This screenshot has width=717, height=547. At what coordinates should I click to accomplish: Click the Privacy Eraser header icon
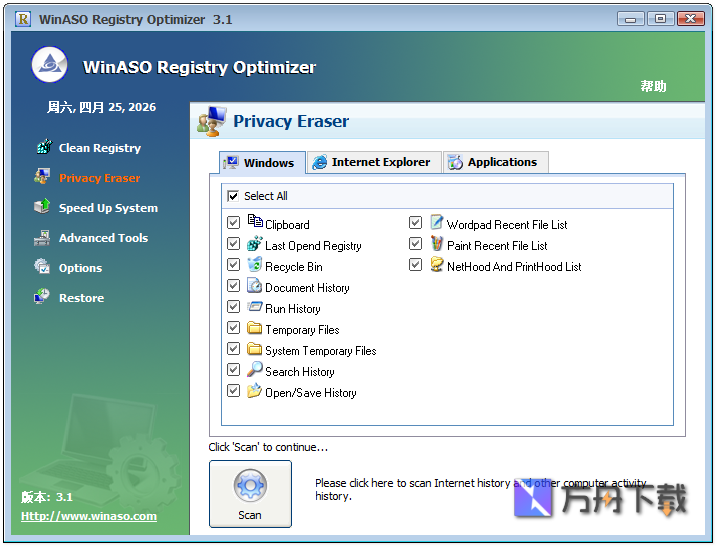(x=212, y=121)
